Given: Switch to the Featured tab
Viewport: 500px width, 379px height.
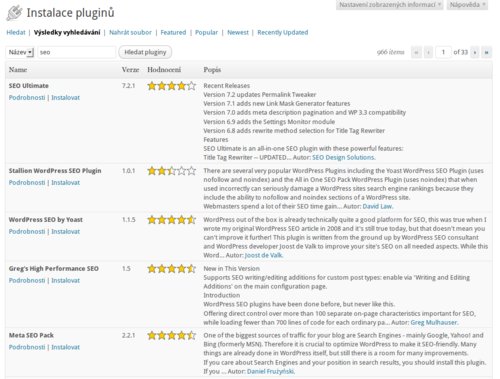Looking at the screenshot, I should click(173, 32).
